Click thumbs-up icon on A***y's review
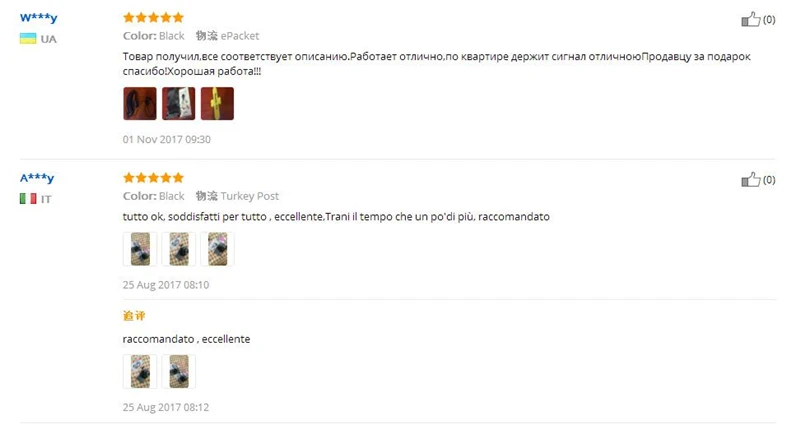 (751, 180)
